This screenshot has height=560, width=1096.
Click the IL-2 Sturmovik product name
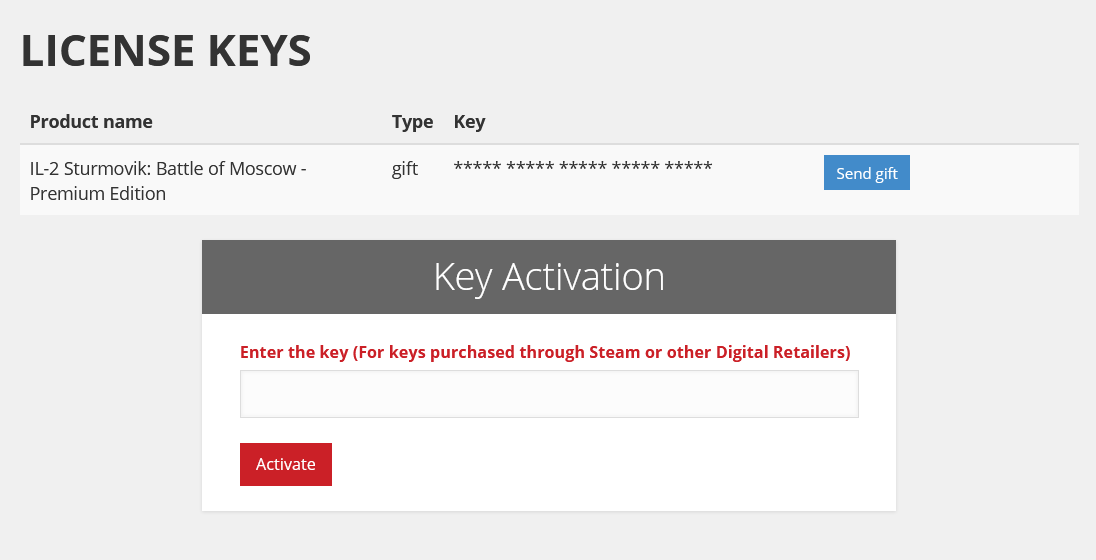[x=168, y=181]
